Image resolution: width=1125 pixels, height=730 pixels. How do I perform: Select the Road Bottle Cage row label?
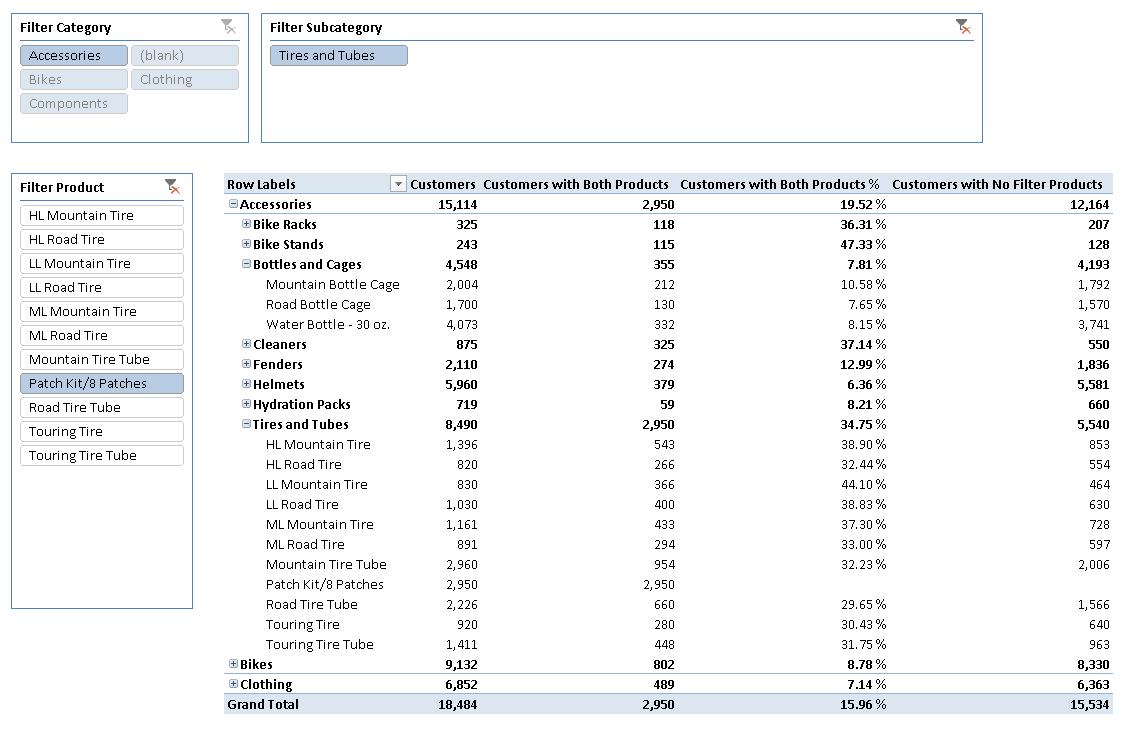318,304
